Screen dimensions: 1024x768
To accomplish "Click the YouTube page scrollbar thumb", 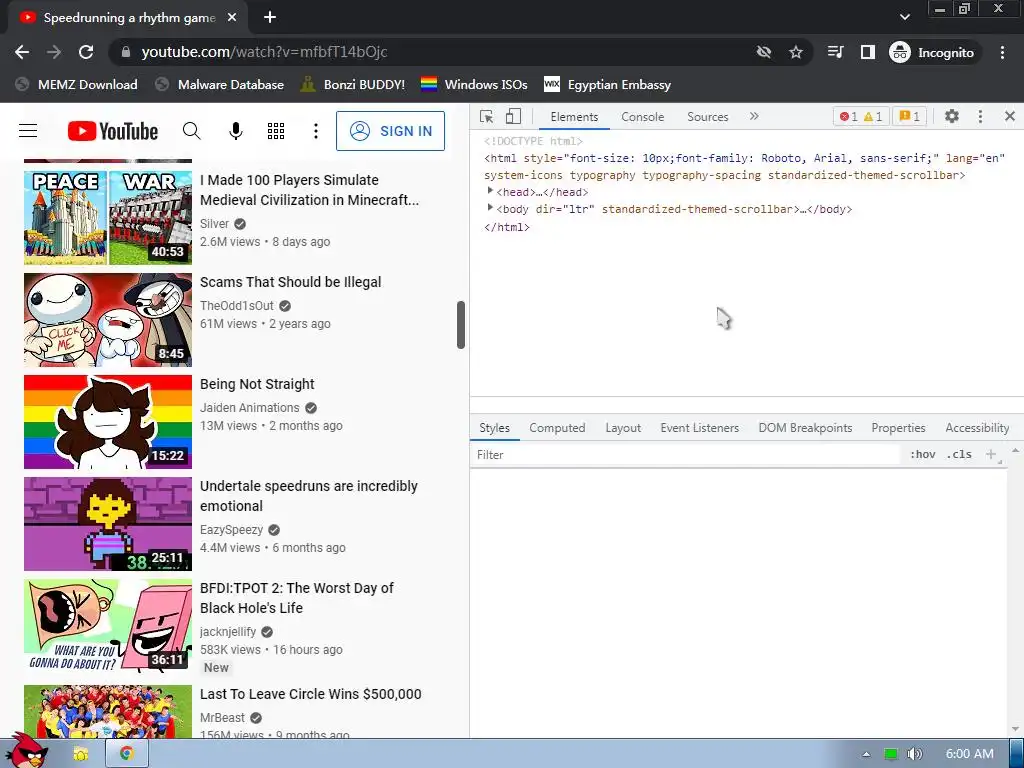I will point(460,325).
